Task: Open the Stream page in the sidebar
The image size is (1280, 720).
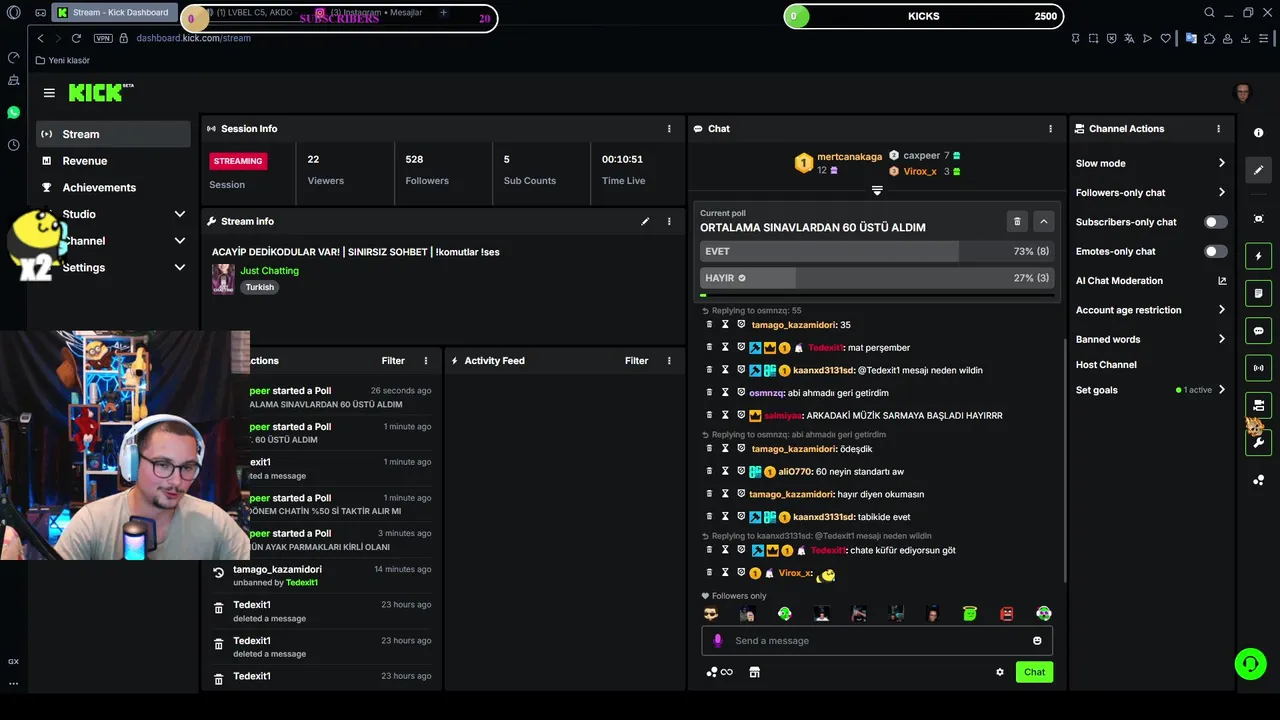Action: click(x=114, y=134)
